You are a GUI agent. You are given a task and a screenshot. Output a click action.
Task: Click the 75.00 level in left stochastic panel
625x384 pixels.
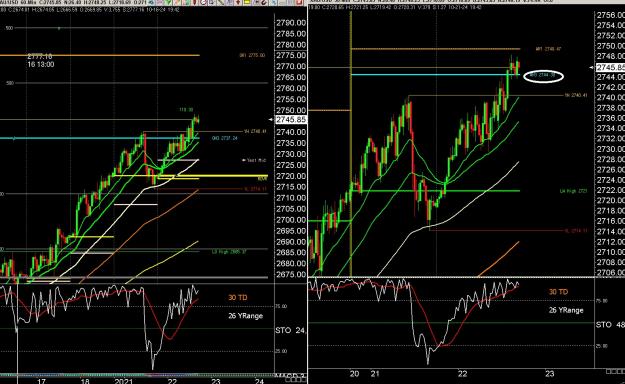[x=281, y=306]
